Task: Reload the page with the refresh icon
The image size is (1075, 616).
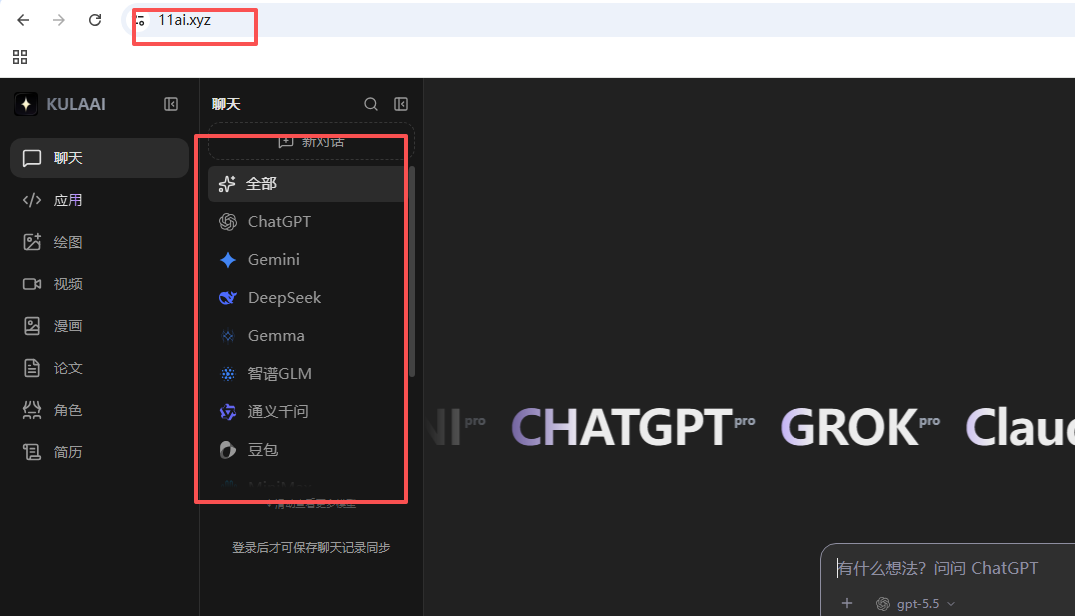Action: click(x=95, y=20)
